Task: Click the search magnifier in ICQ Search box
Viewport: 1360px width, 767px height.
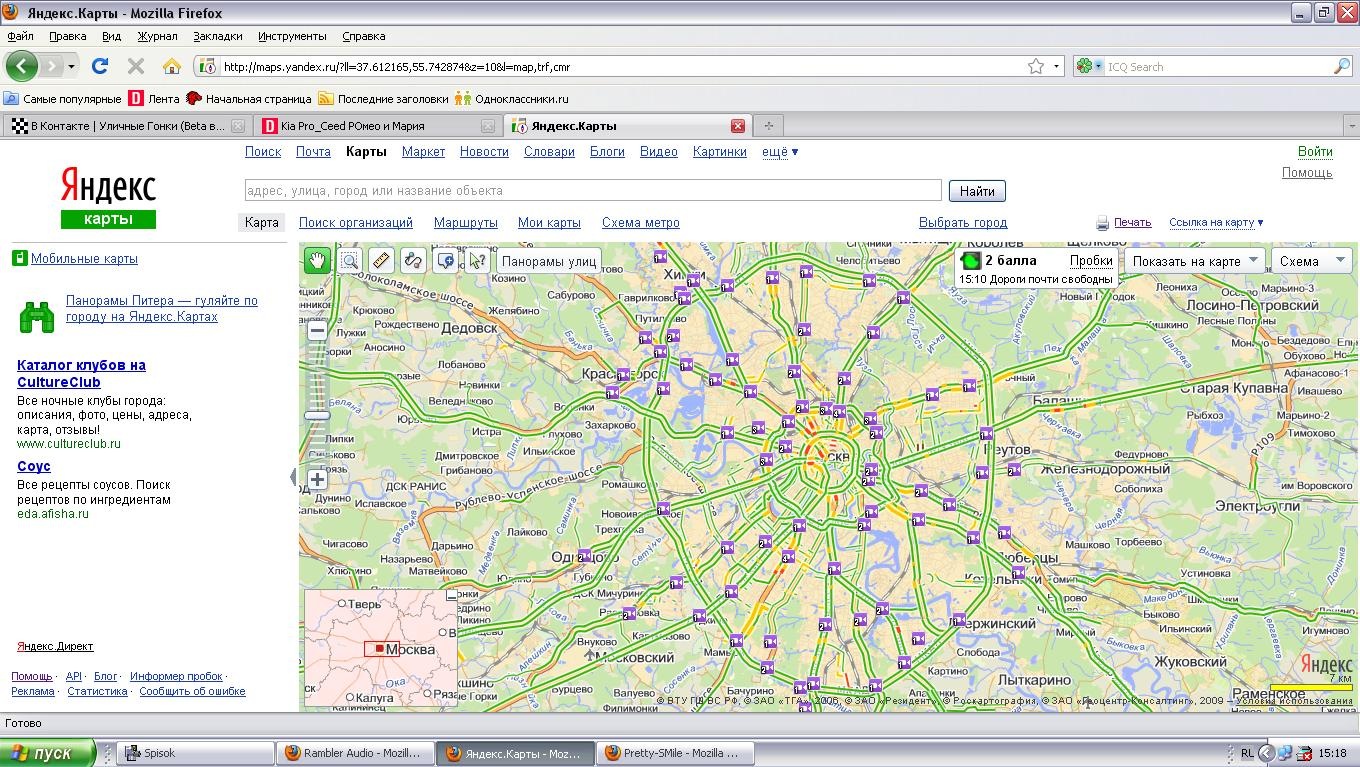Action: click(x=1342, y=66)
